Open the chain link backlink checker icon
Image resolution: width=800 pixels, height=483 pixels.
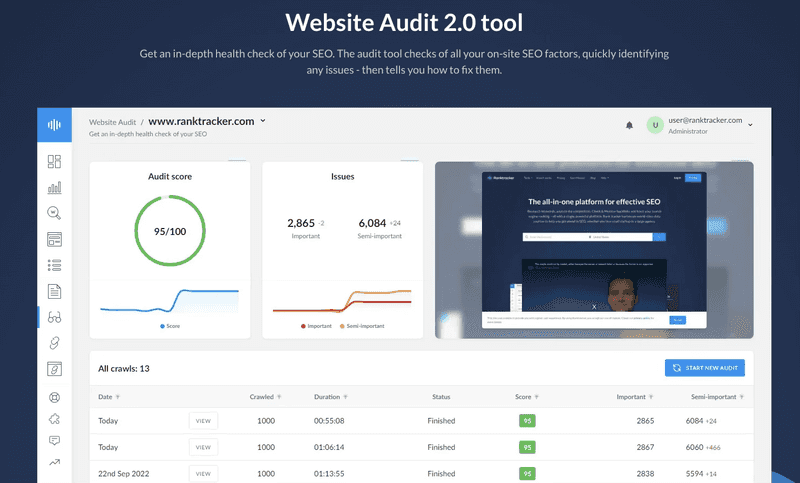(x=54, y=343)
